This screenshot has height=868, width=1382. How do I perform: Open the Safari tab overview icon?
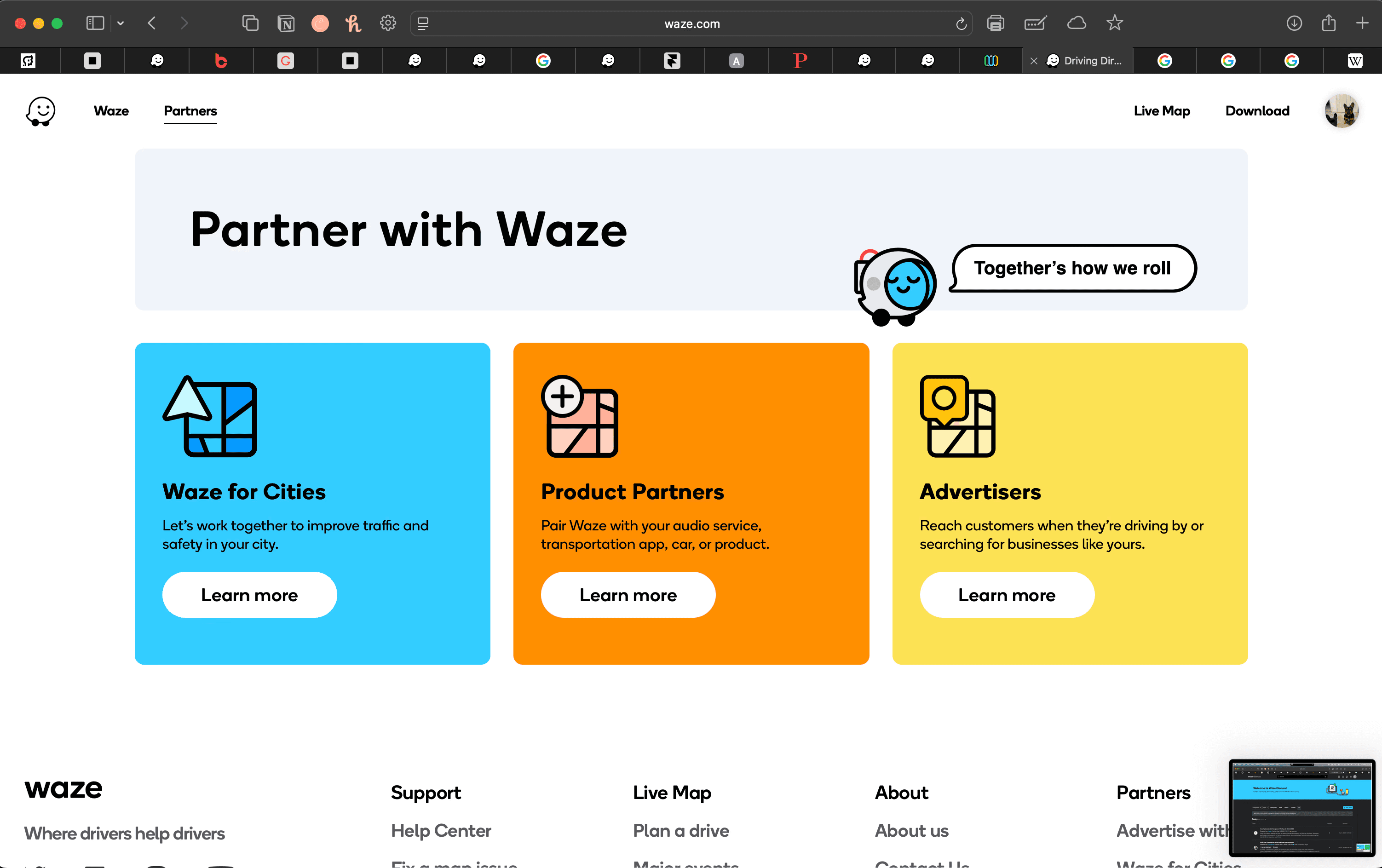coord(250,23)
